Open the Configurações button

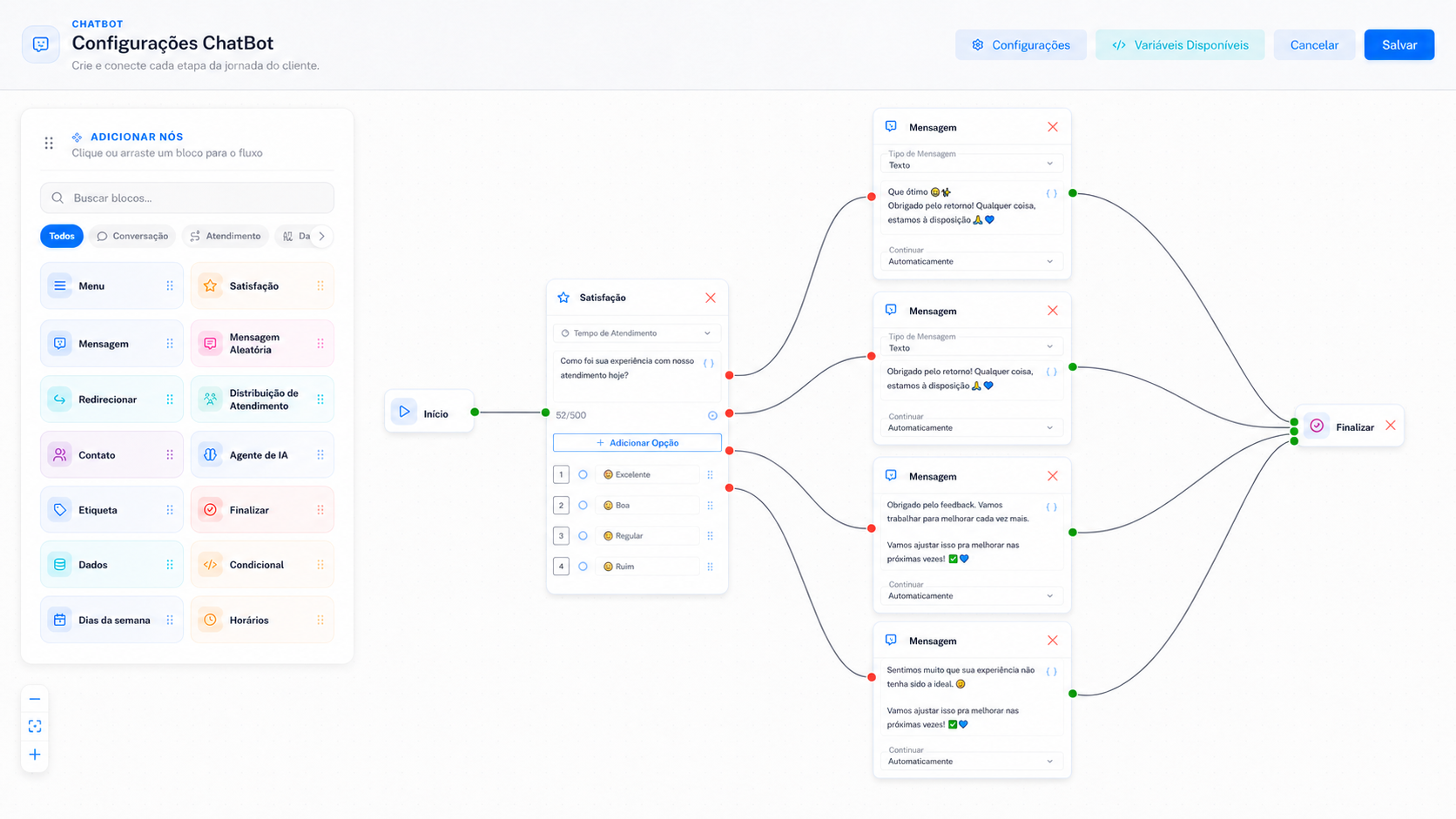coord(1021,45)
